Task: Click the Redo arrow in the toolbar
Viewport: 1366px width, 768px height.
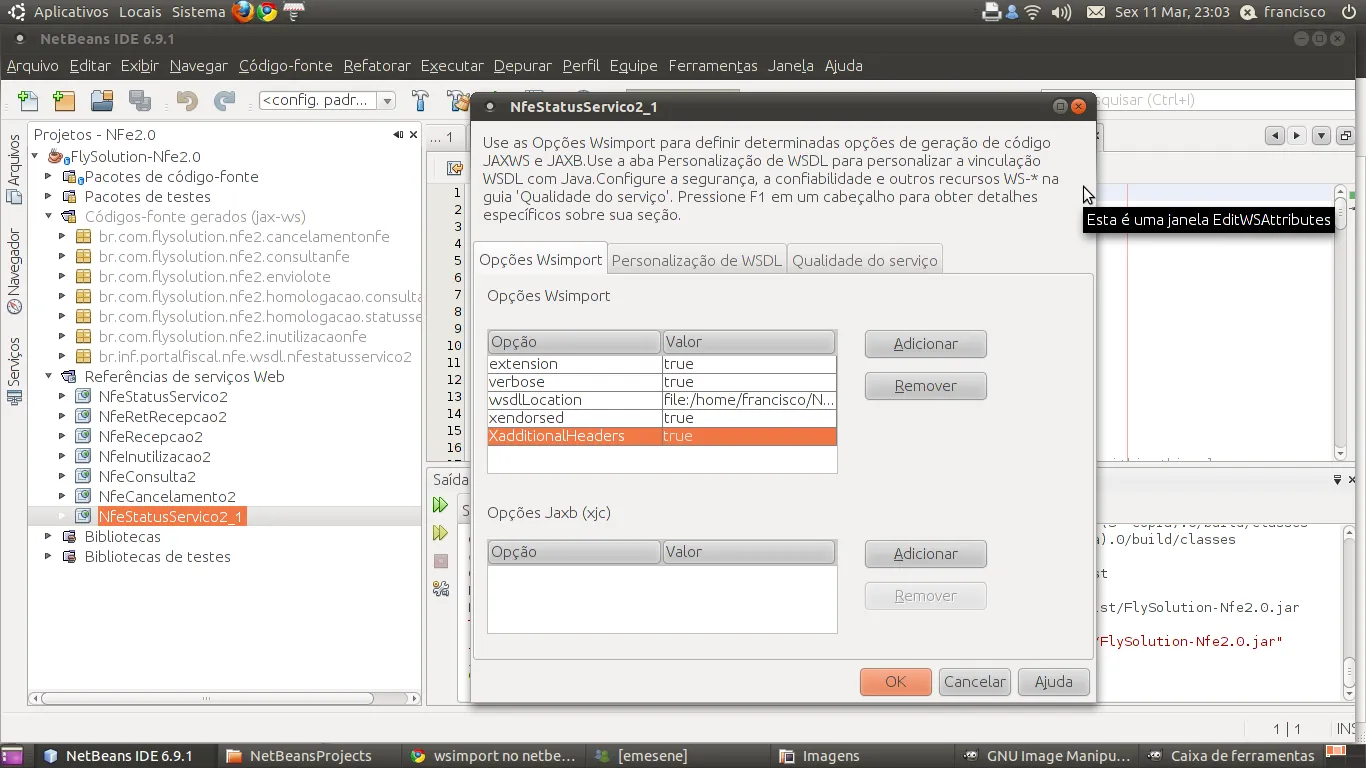Action: [x=225, y=100]
